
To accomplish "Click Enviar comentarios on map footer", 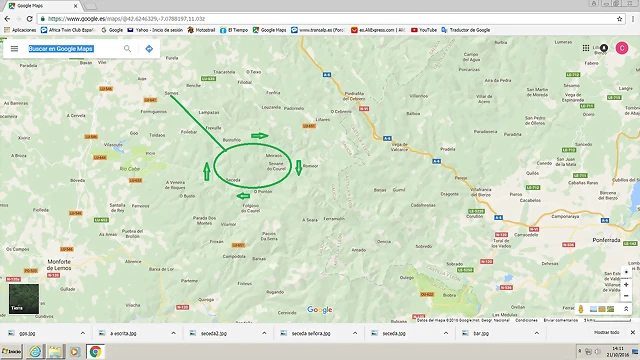I will click(x=561, y=320).
